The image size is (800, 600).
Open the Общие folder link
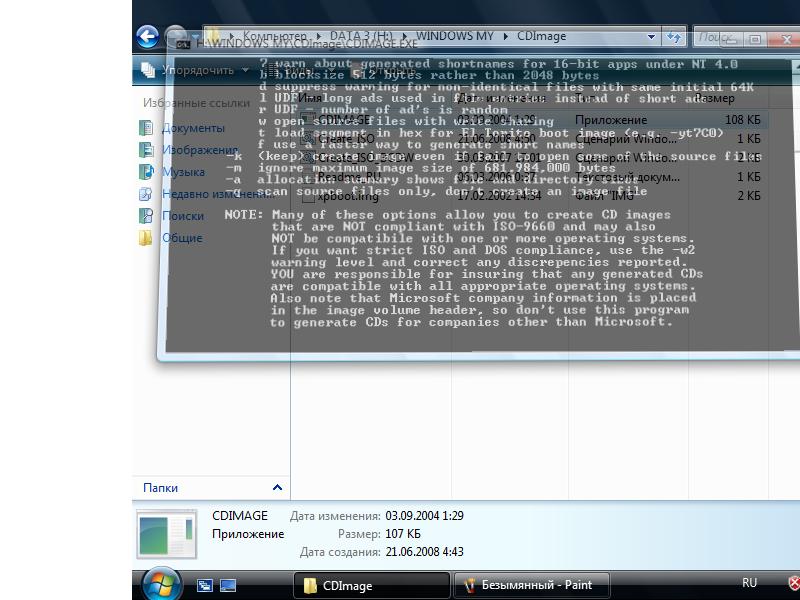click(x=182, y=238)
